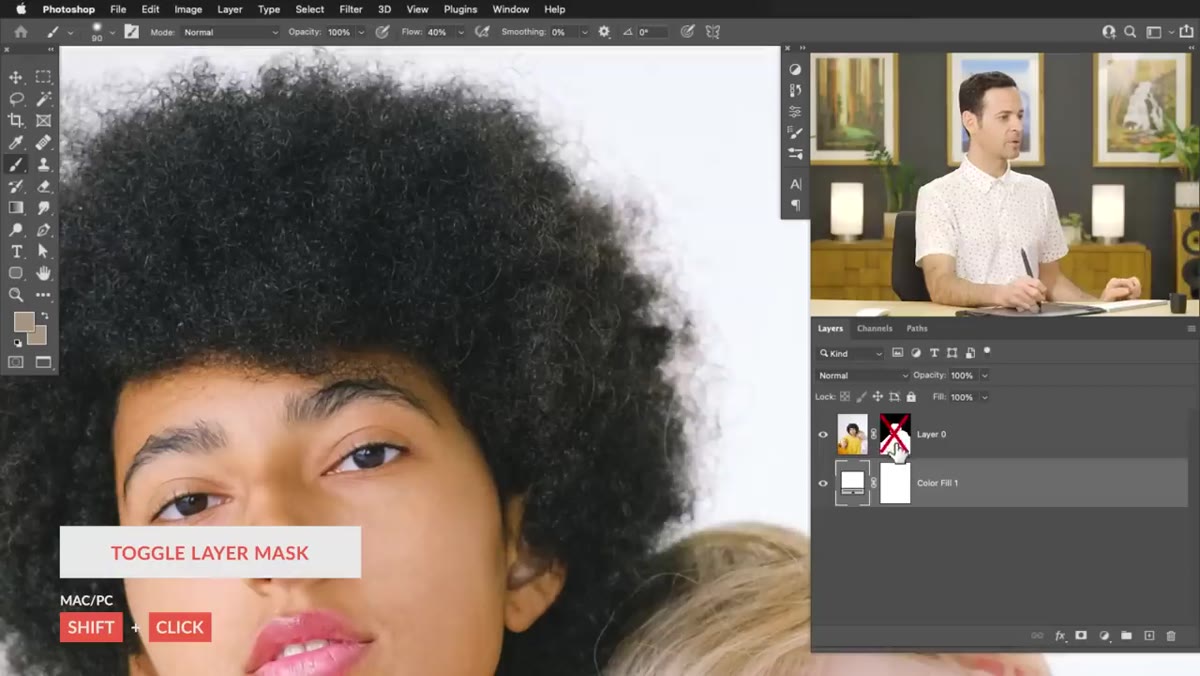Toggle airbrush-style build-up effects
Viewport: 1200px width, 676px height.
pos(483,32)
